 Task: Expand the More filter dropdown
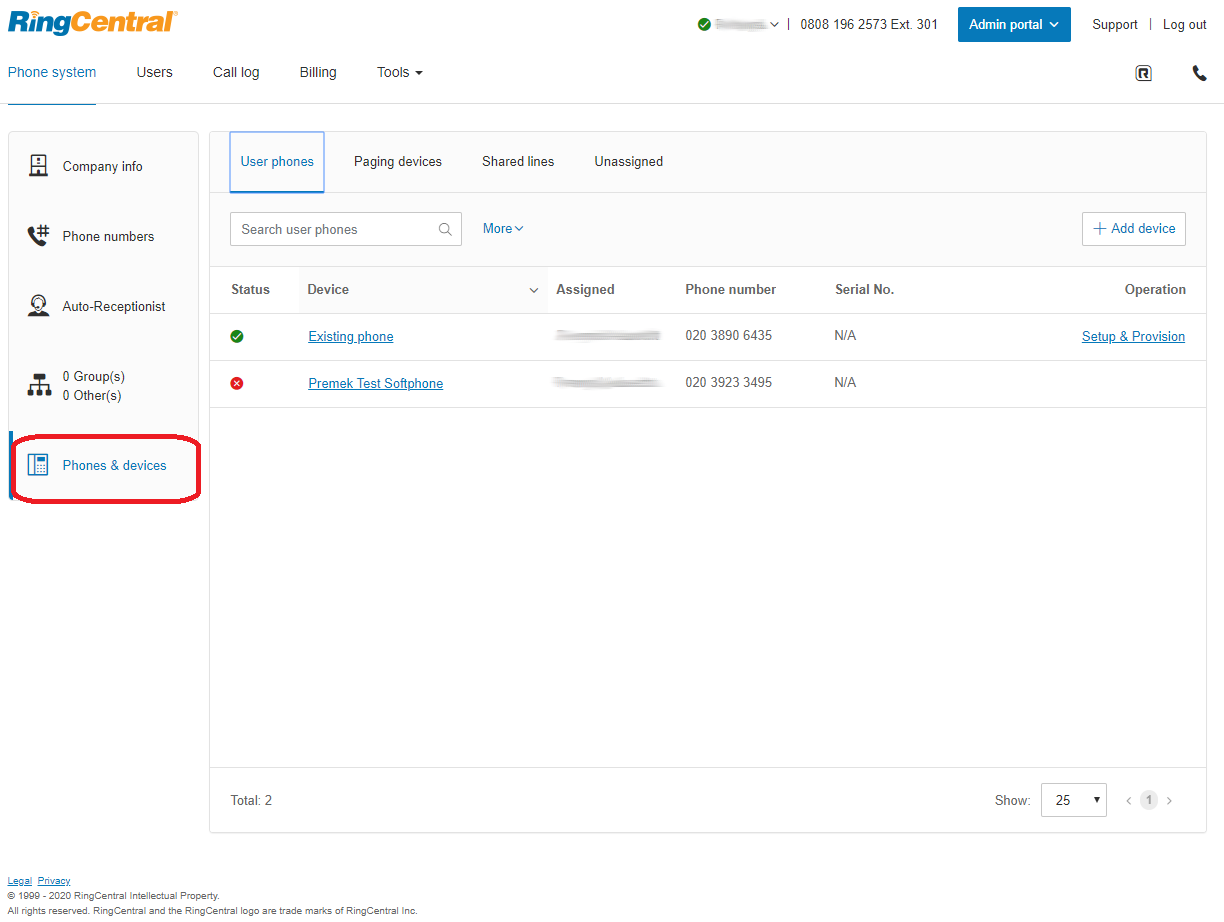pos(503,229)
